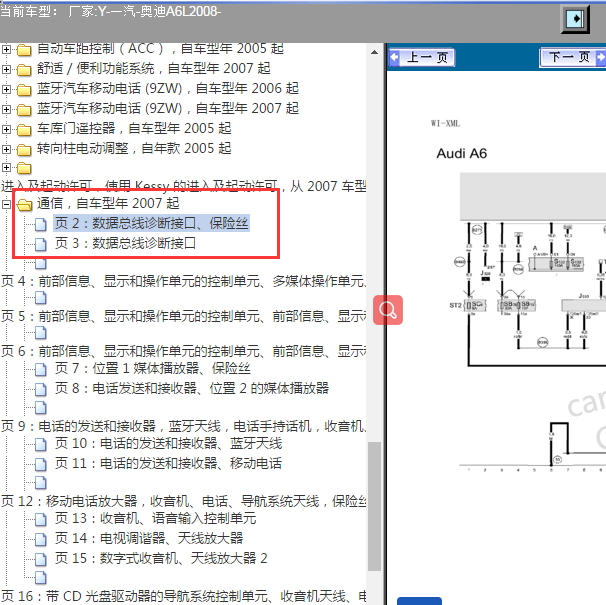Open 舒适 / 便利功能系统 2007 entry

point(154,69)
